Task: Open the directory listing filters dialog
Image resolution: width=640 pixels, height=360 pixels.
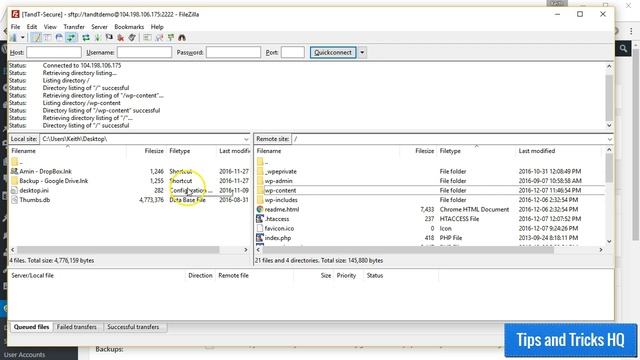Action: [147, 38]
